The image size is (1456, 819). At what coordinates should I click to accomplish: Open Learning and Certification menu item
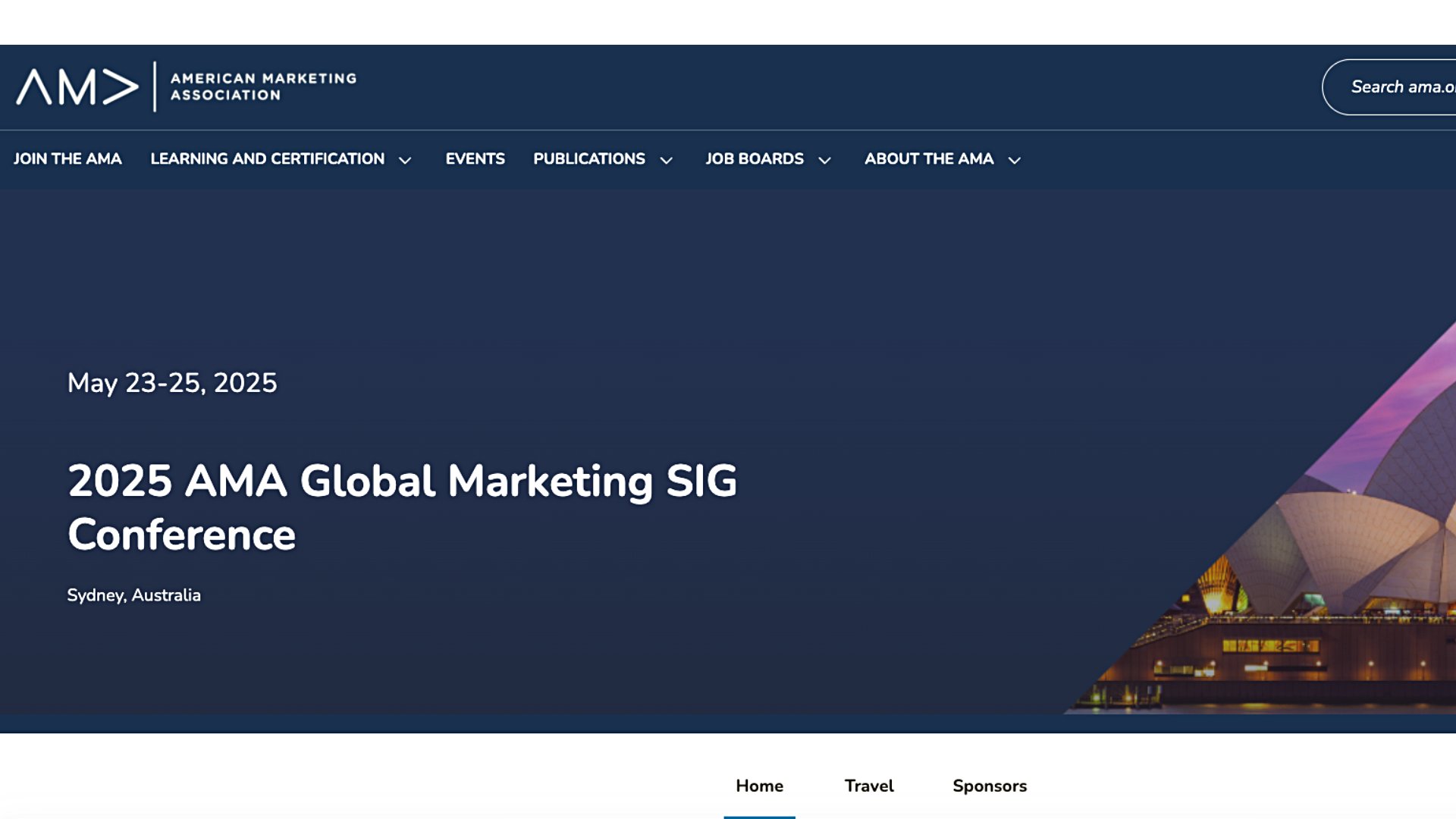pos(267,159)
